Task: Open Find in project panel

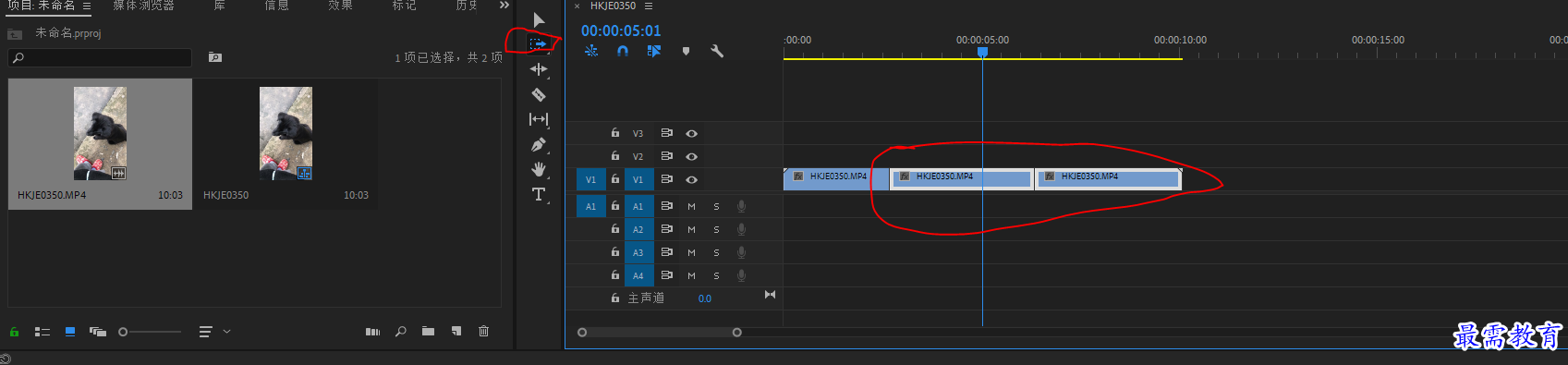Action: point(400,331)
